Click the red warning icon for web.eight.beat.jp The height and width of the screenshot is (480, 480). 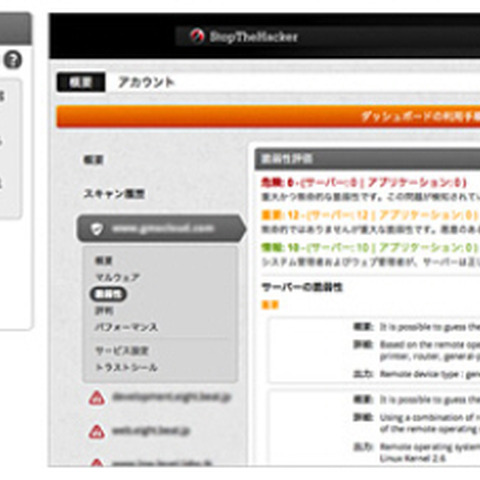click(97, 431)
